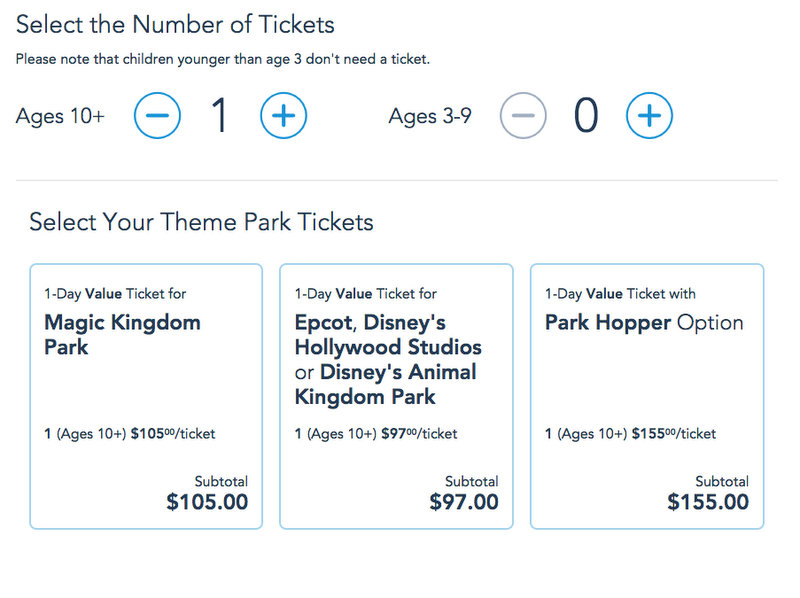Click the greyed-out minus for Ages 3-9
This screenshot has width=800, height=598.
[523, 115]
